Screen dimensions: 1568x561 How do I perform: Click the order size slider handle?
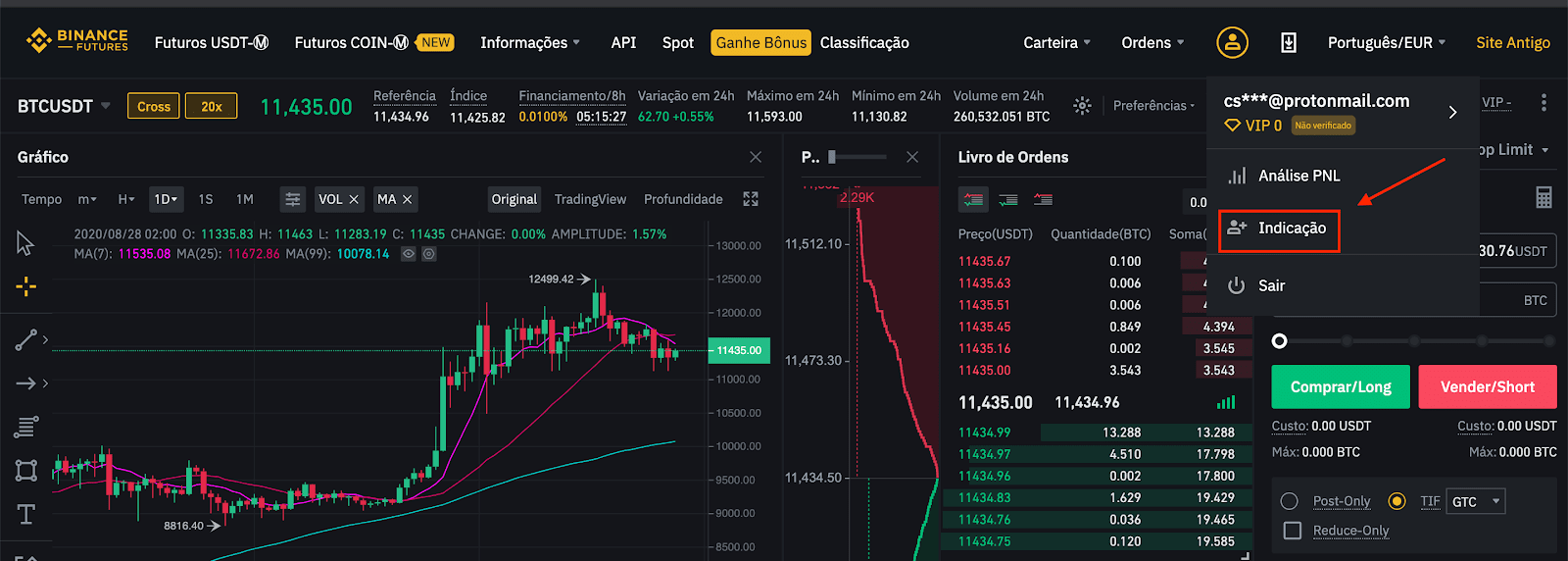tap(1279, 341)
